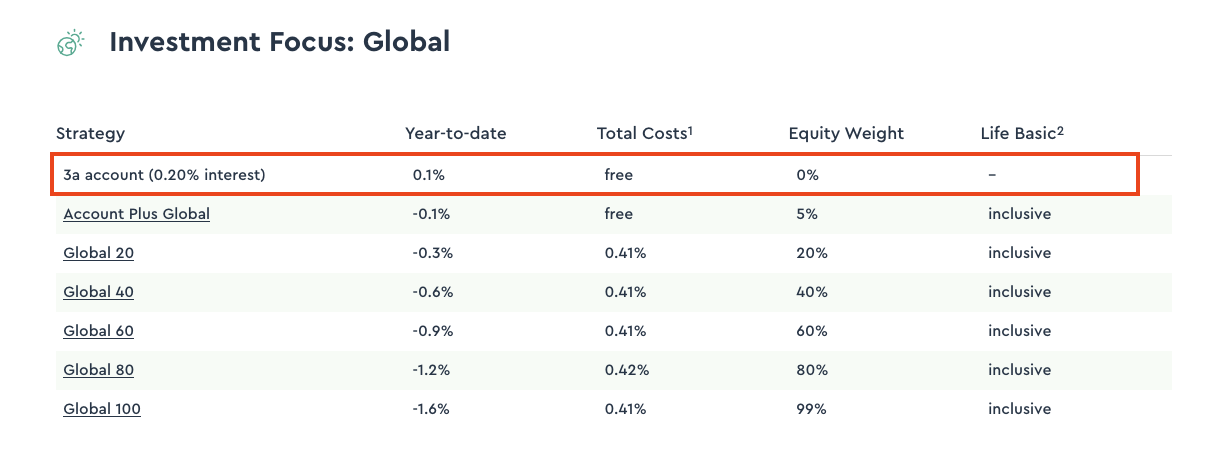Image resolution: width=1221 pixels, height=450 pixels.
Task: Click the Total Costs column header
Action: tap(641, 134)
